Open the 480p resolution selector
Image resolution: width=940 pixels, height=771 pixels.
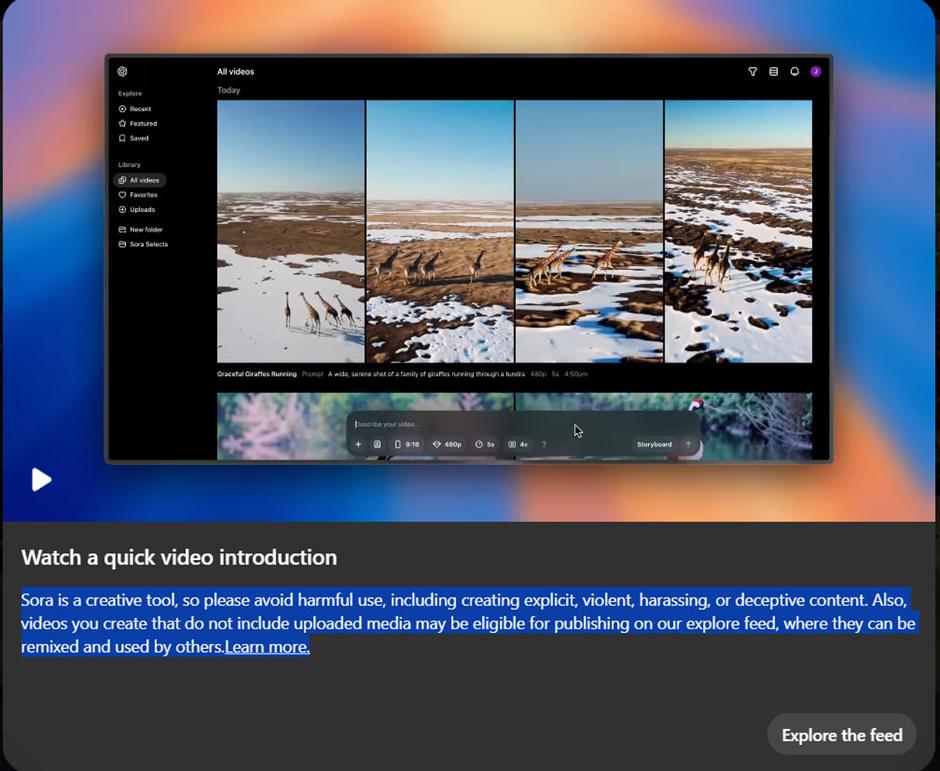446,444
